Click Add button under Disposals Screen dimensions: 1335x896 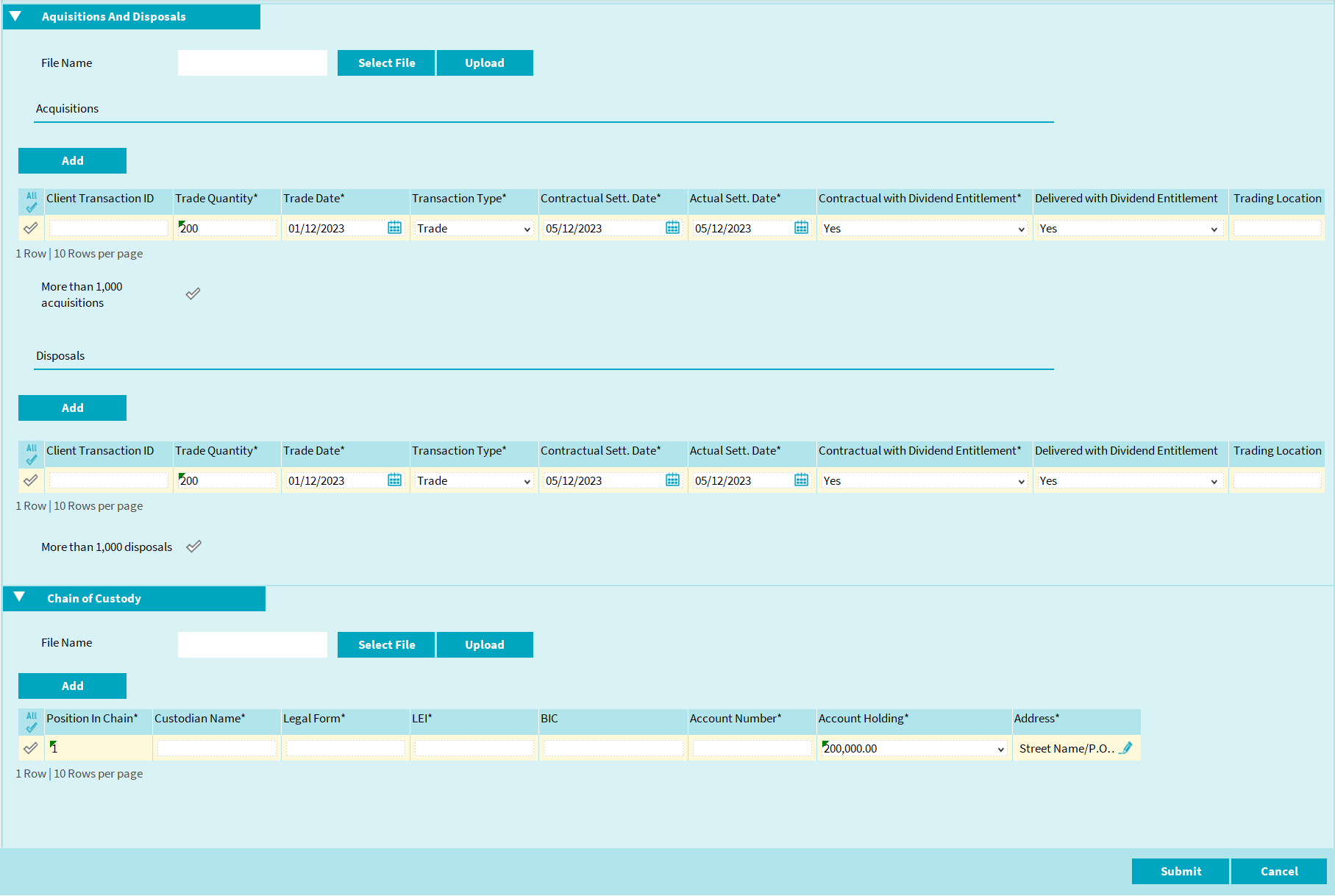tap(72, 408)
